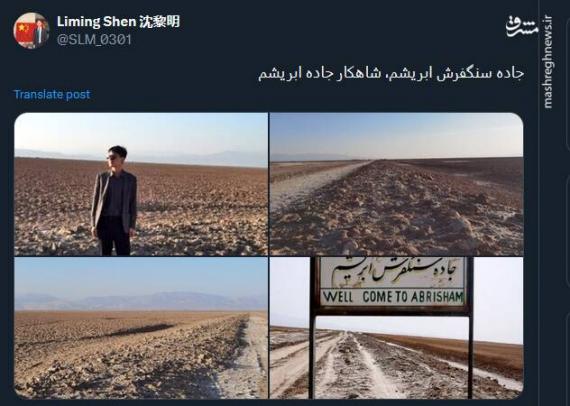Click the display name Liming Shen
Screen dimensions: 570x406
pyautogui.click(x=96, y=21)
